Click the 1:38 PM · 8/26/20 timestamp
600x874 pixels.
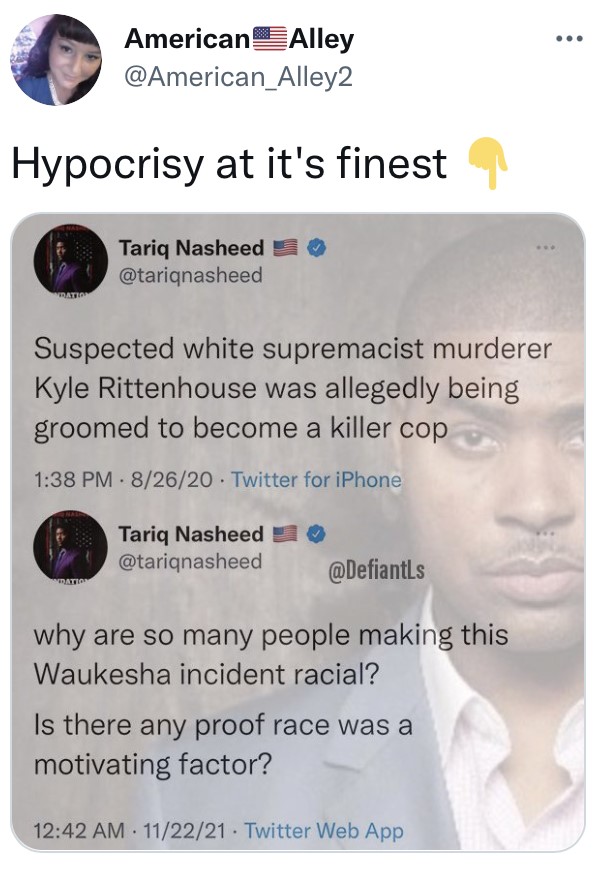[123, 479]
